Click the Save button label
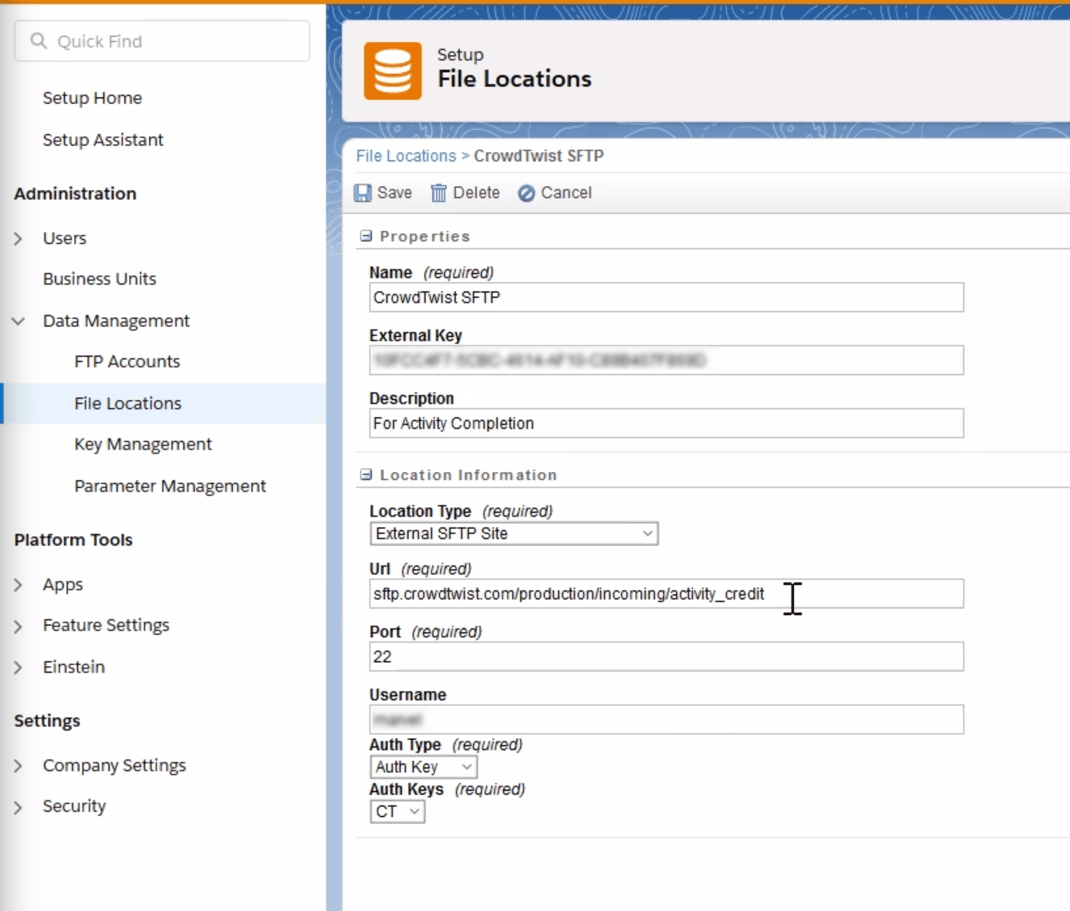 (394, 193)
